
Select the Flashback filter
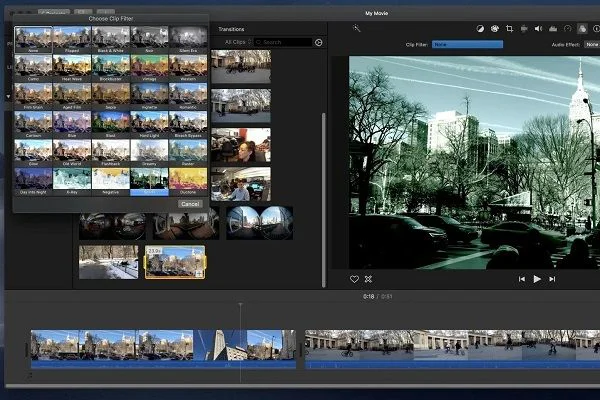(111, 153)
